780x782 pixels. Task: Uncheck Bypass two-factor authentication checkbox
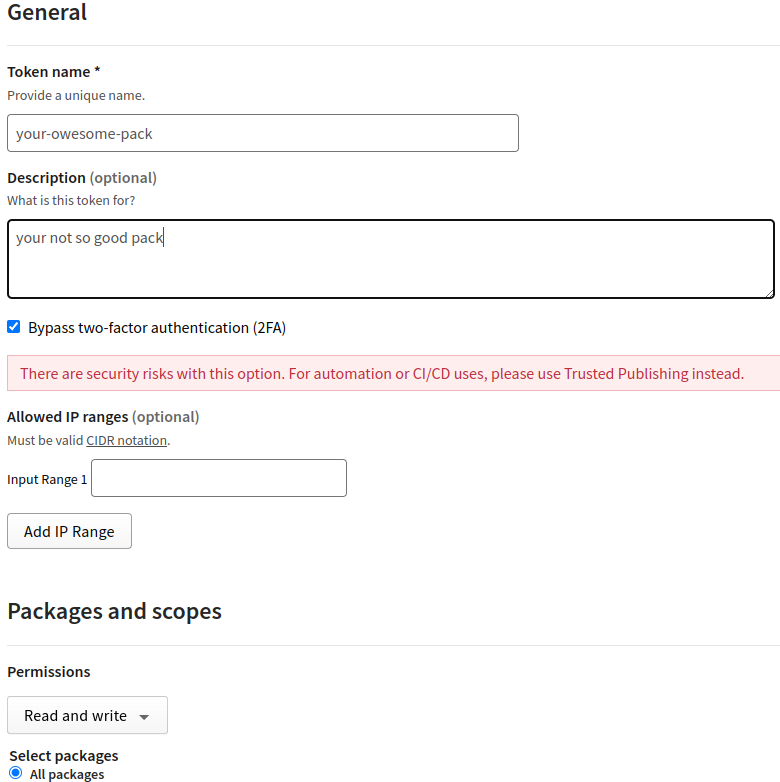pos(14,327)
